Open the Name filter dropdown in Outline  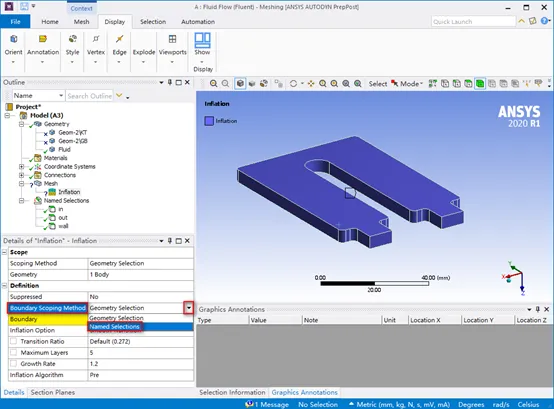[x=61, y=95]
